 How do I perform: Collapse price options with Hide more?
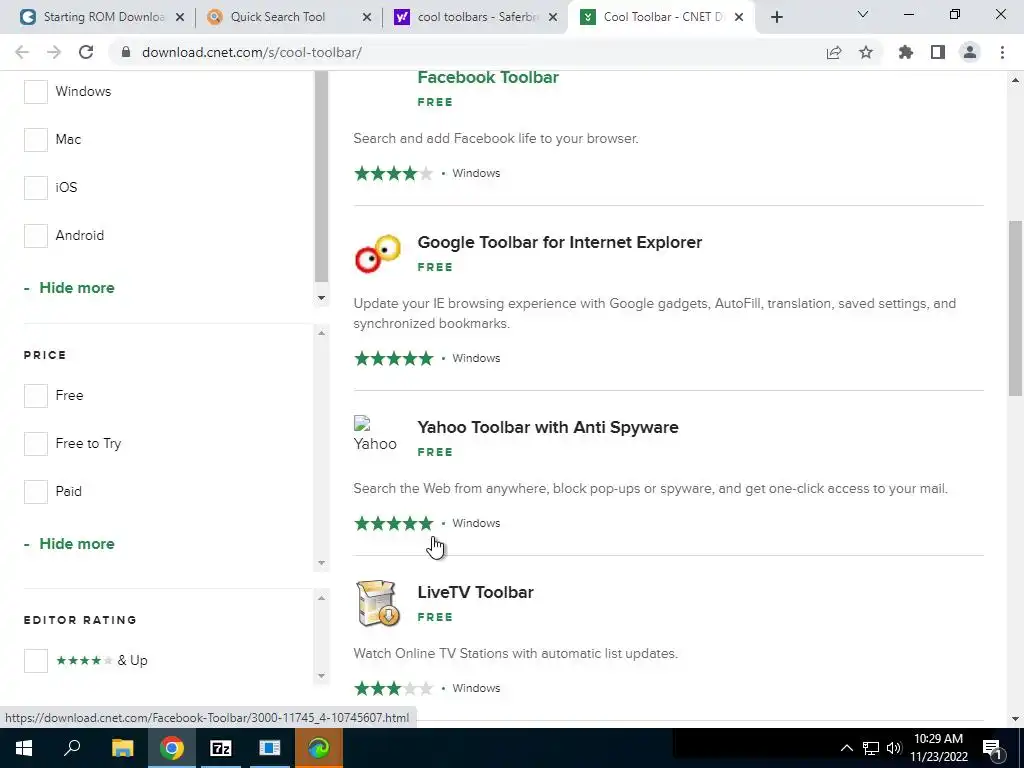(x=69, y=544)
